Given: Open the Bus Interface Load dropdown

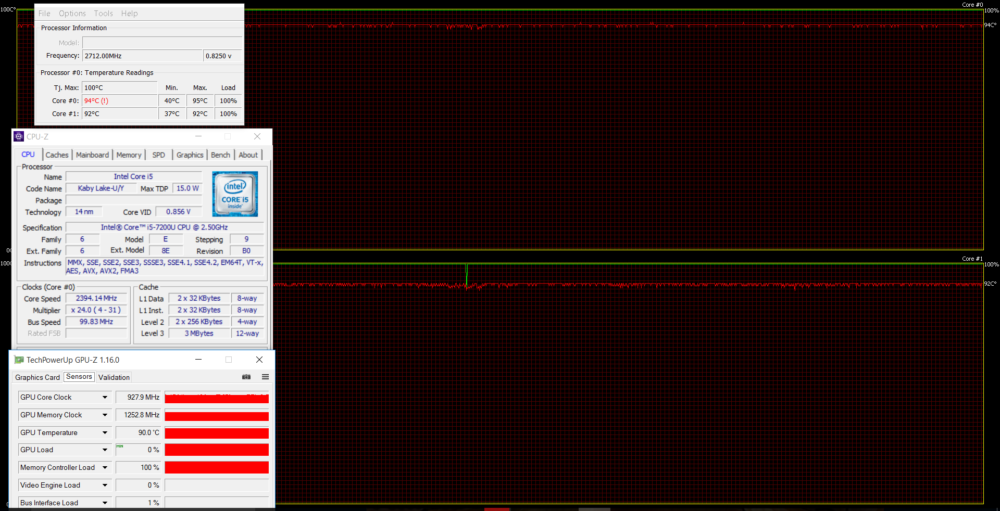Looking at the screenshot, I should pyautogui.click(x=105, y=503).
